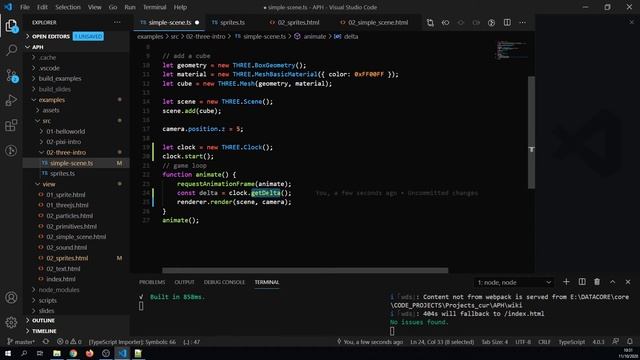The width and height of the screenshot is (640, 360).
Task: Click the TypeScript language mode in status bar
Action: pyautogui.click(x=571, y=342)
